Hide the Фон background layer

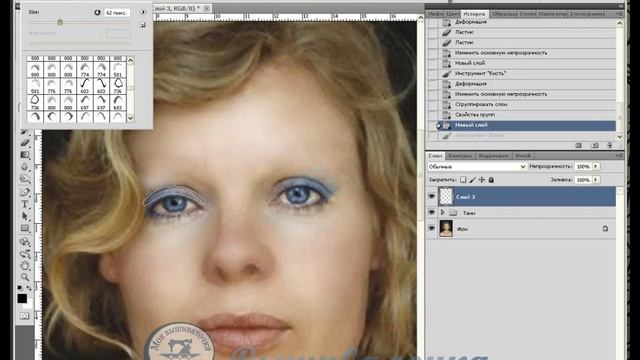click(431, 229)
